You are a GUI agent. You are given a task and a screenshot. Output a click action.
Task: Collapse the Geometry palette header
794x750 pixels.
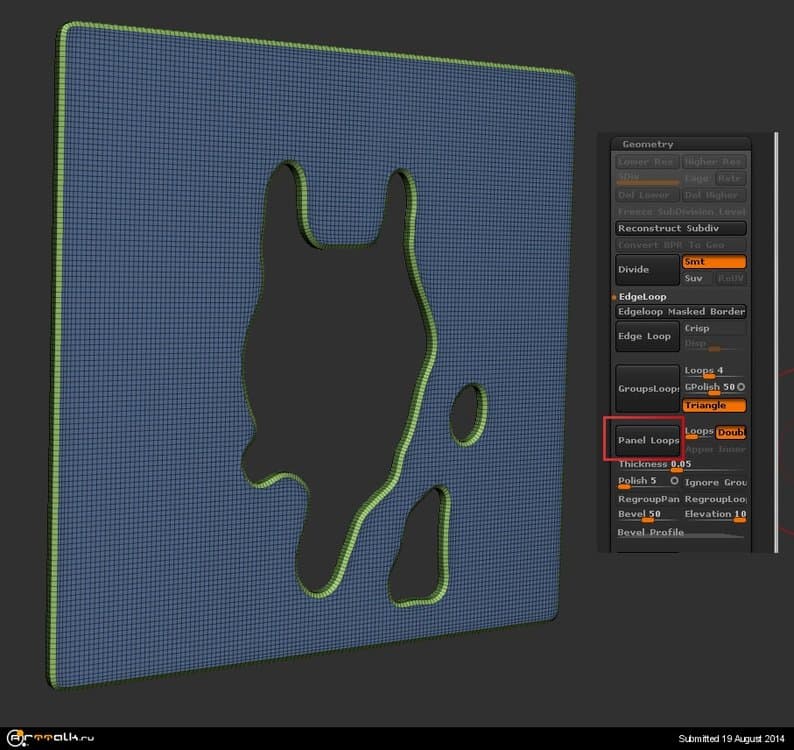(x=648, y=144)
